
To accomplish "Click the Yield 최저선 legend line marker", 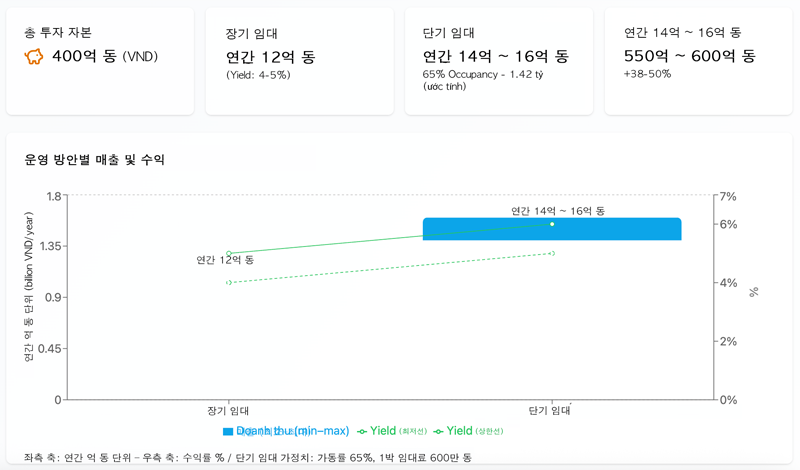I will (362, 431).
